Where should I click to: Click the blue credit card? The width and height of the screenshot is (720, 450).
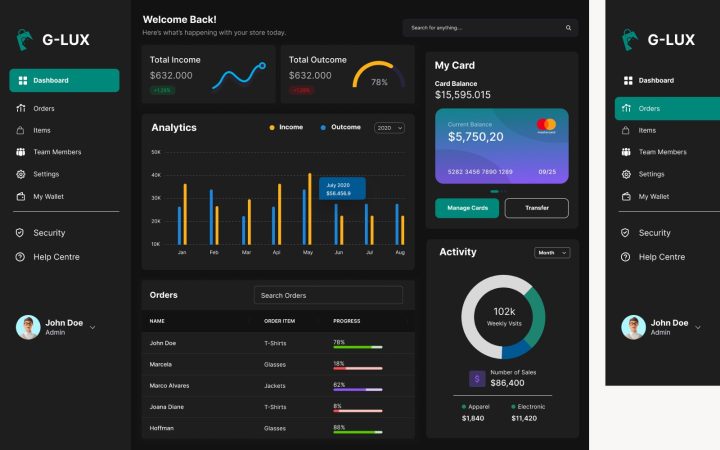pos(502,146)
